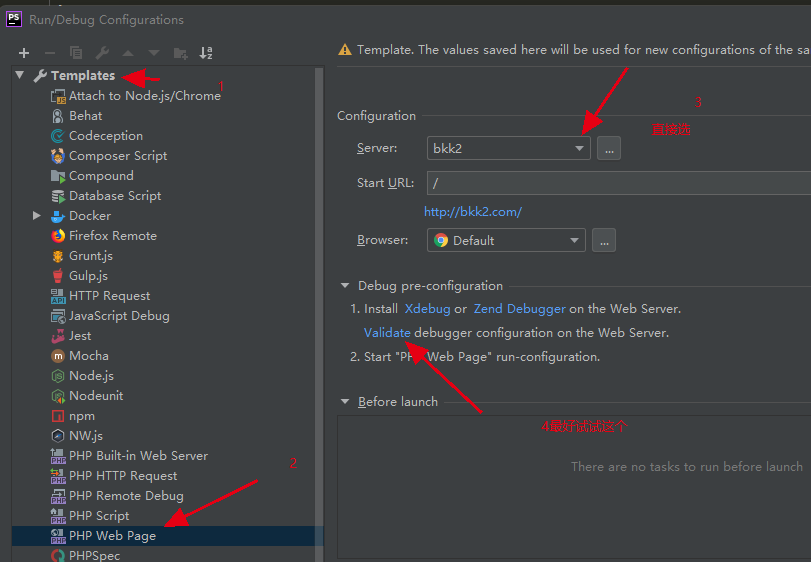Click the HTTP Request API icon

click(x=58, y=296)
